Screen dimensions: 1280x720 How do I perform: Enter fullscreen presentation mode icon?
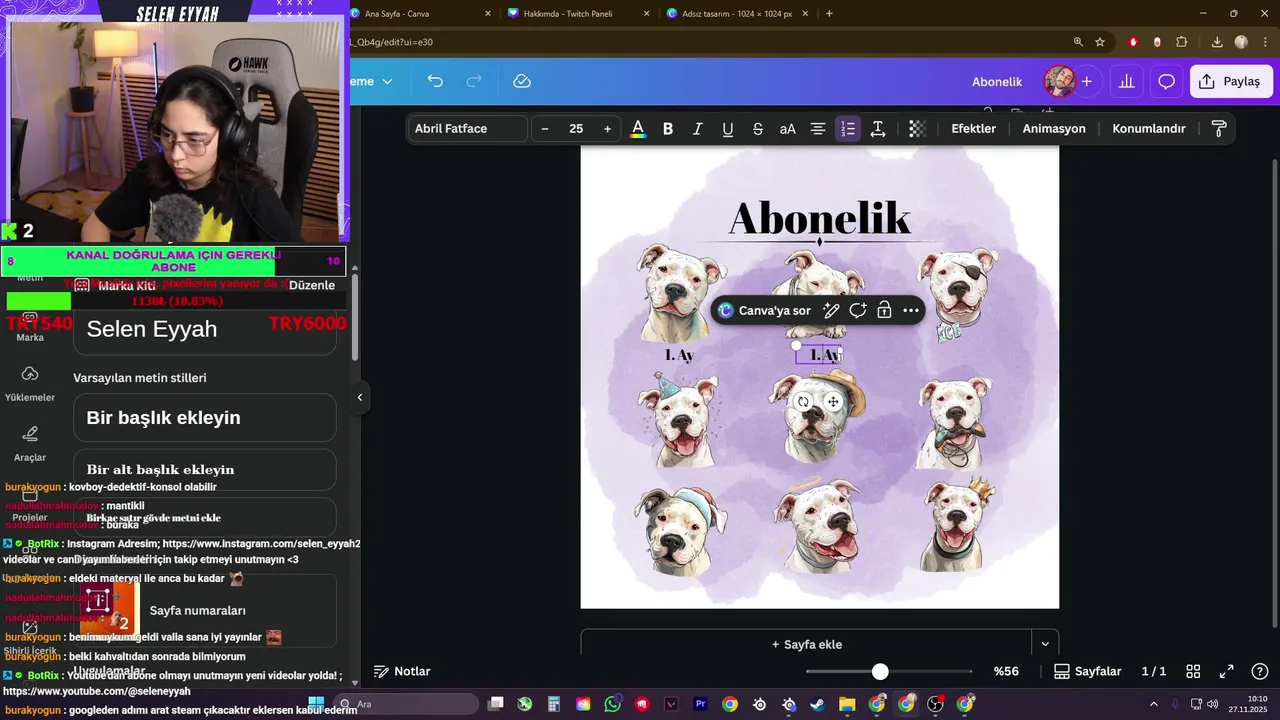[1227, 672]
